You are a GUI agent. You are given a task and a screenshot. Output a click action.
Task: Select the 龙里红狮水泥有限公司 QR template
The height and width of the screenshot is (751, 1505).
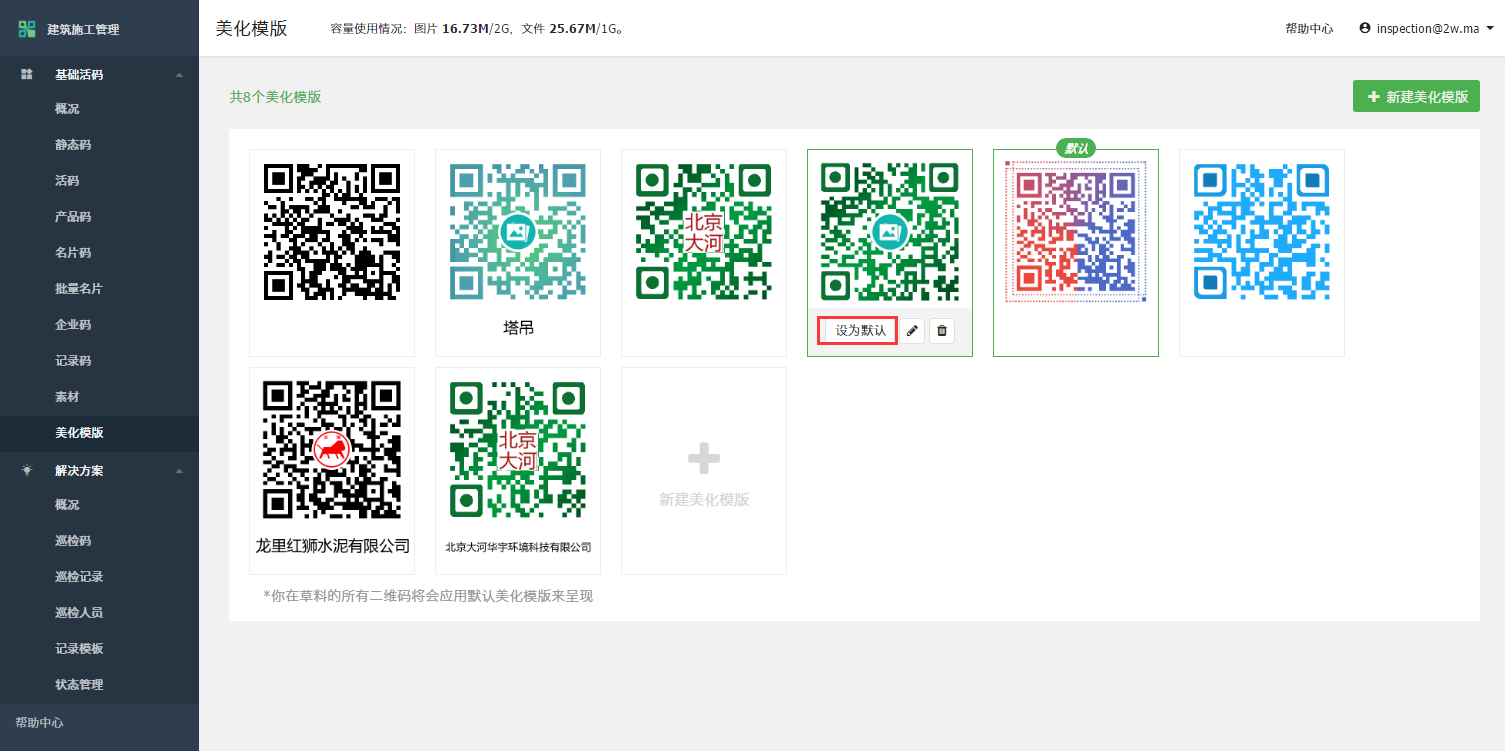click(x=332, y=450)
